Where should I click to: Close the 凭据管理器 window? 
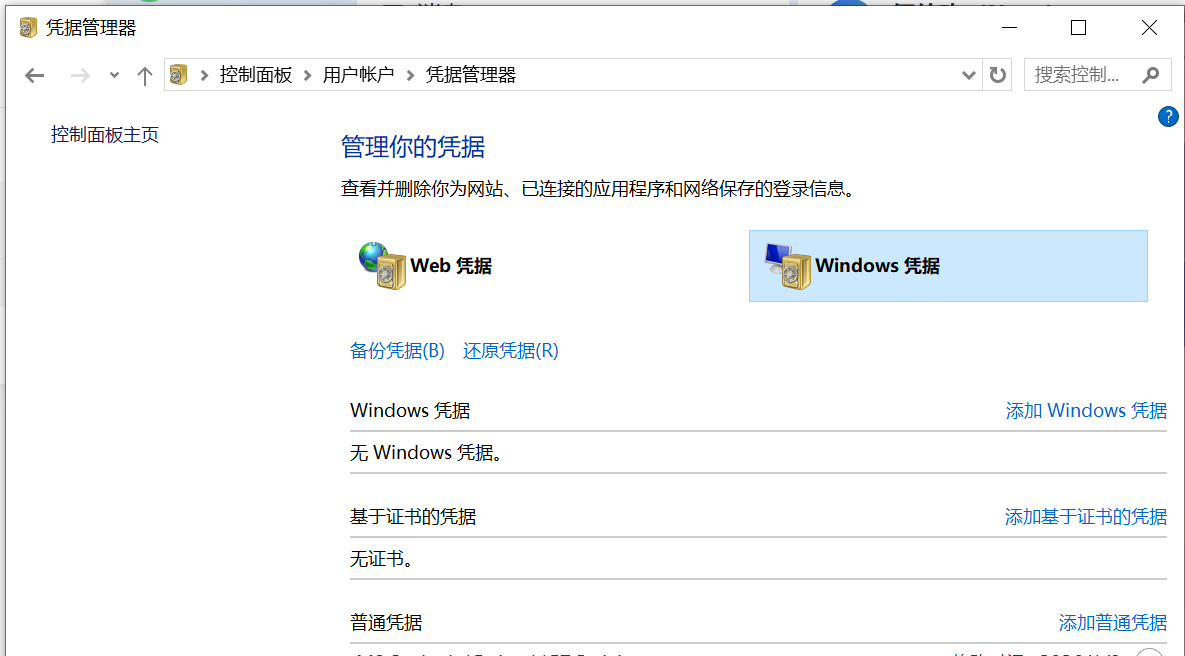(x=1149, y=28)
